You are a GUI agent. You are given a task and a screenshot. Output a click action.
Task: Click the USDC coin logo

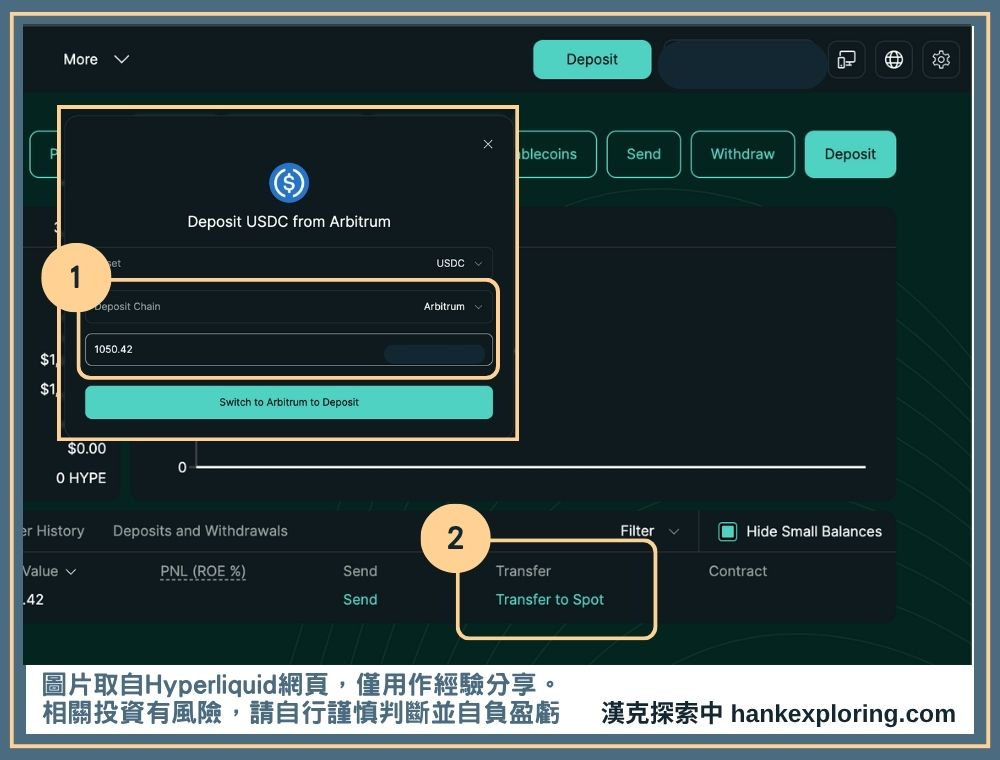[289, 183]
